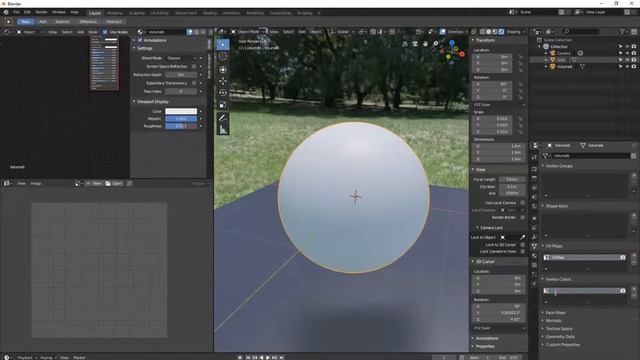640x360 pixels.
Task: Click the New image button in image editor
Action: coord(94,184)
